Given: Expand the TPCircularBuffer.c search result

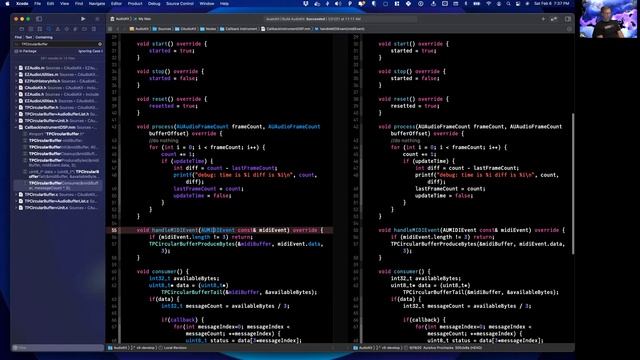Looking at the screenshot, I should [16, 194].
